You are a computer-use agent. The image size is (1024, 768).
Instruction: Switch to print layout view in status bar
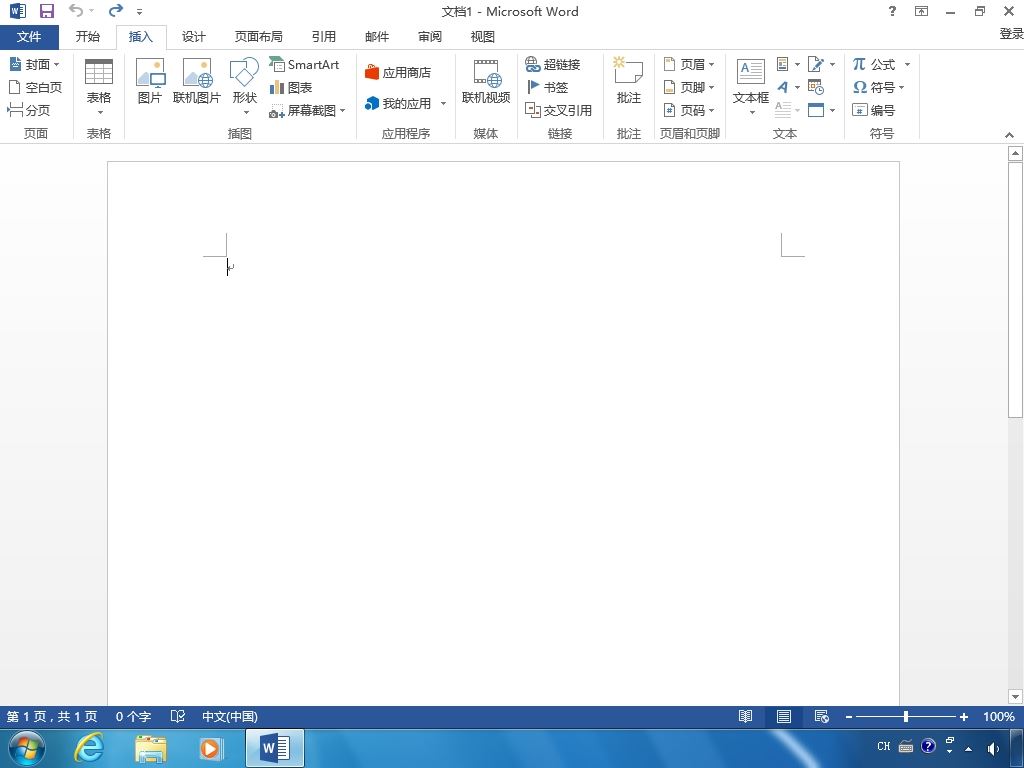(x=784, y=716)
